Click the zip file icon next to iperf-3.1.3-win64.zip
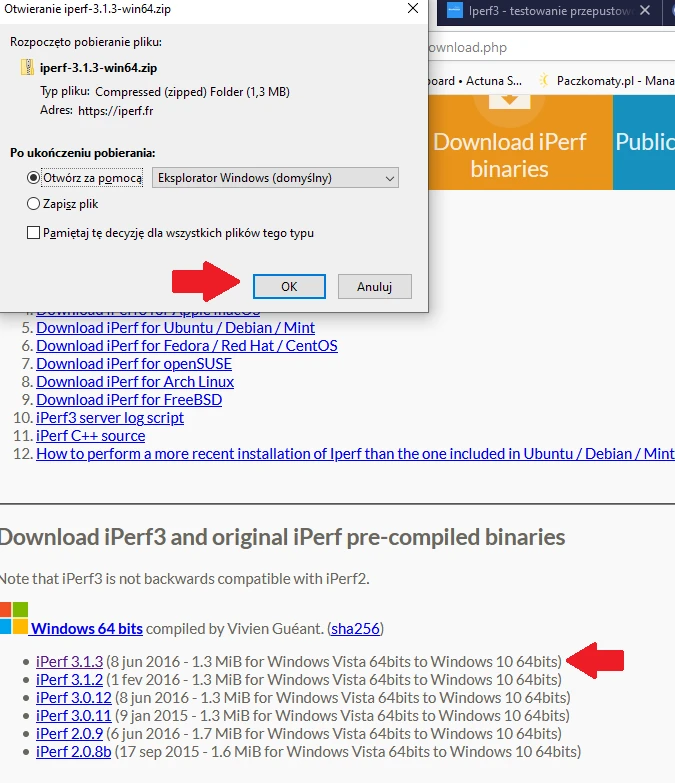 (27, 67)
